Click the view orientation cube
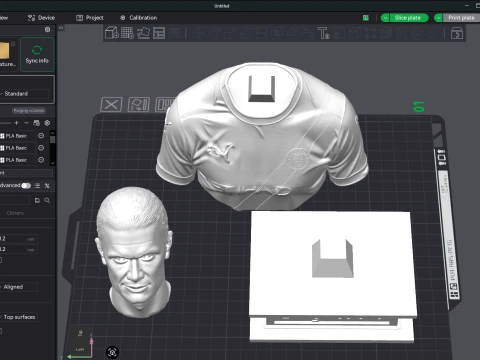 81,342
